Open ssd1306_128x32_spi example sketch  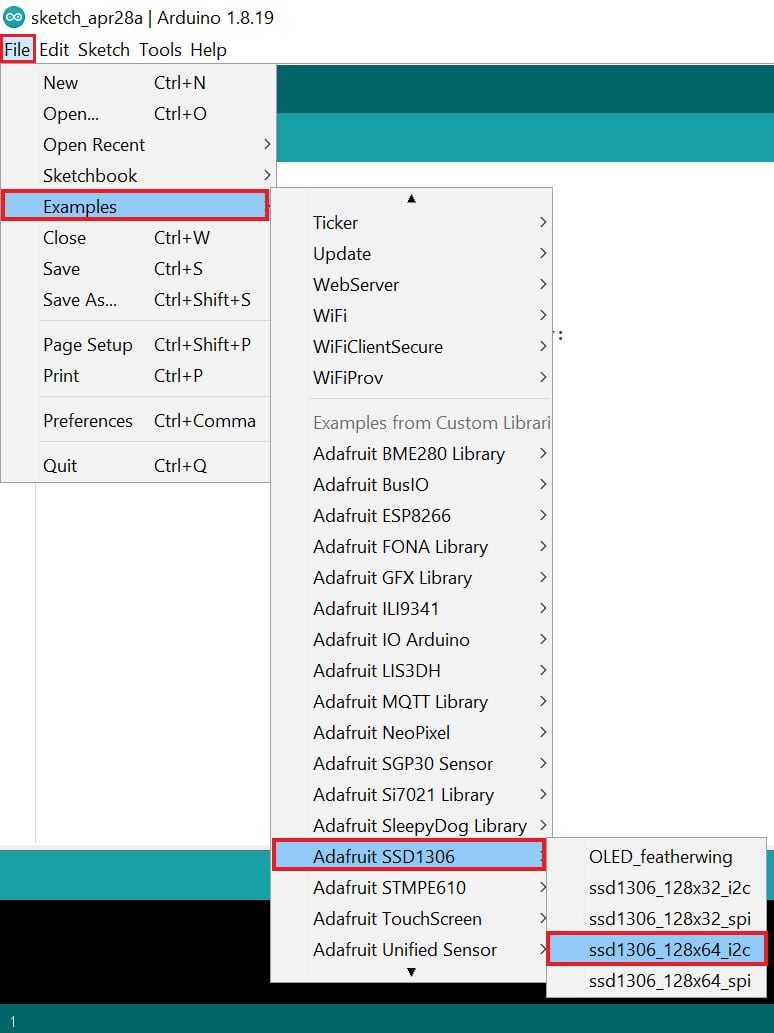click(x=656, y=918)
